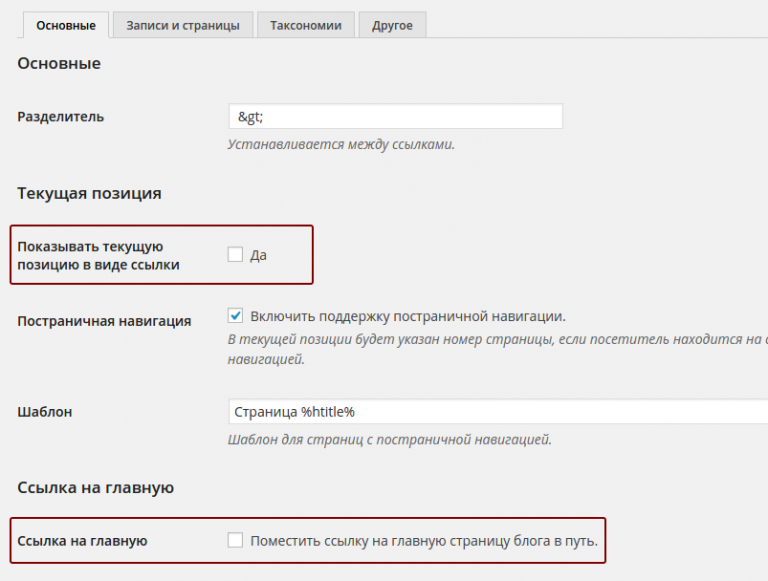
Task: Tick the Поместить ссылку на главную checkbox
Action: pyautogui.click(x=235, y=541)
